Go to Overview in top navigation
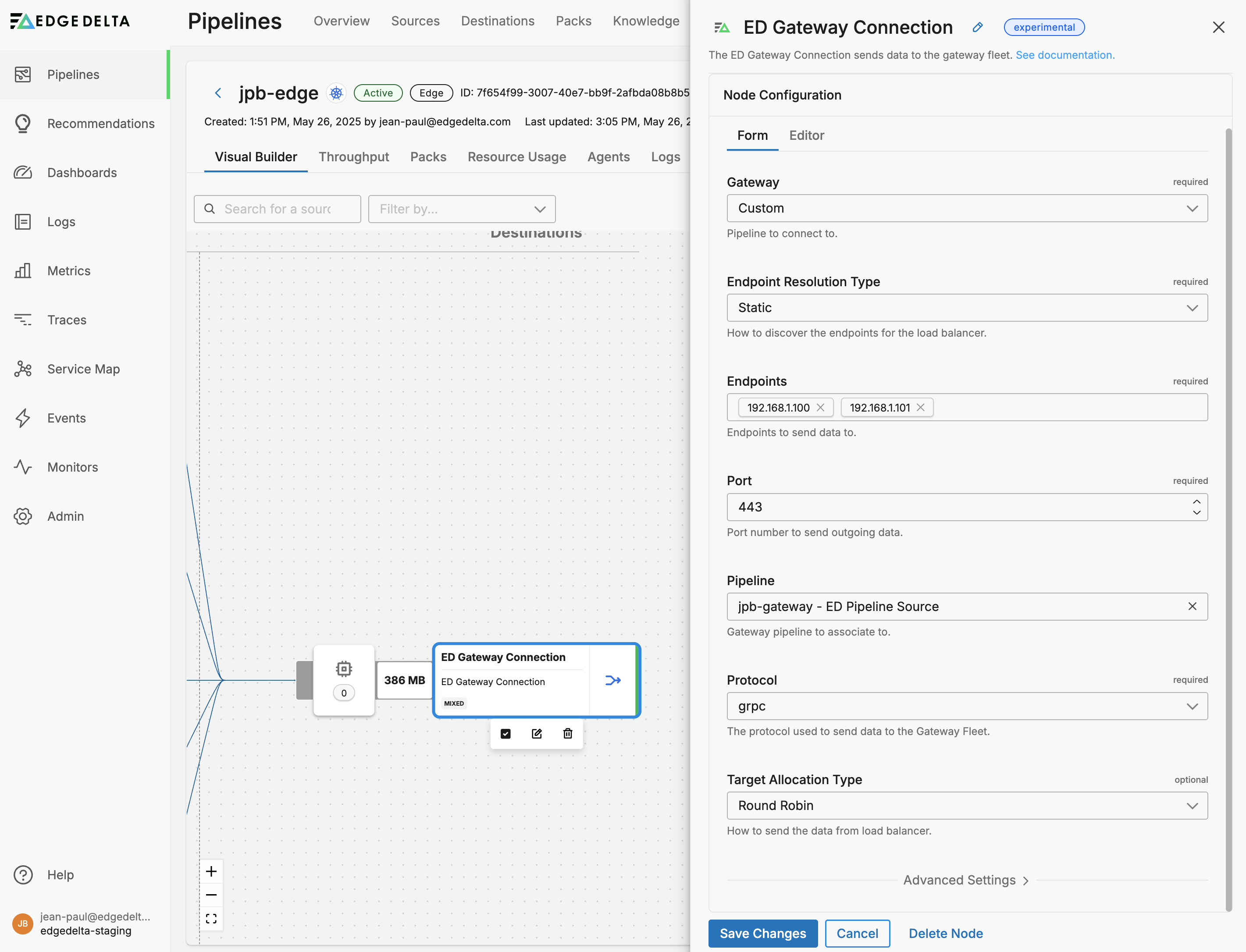Viewport: 1246px width, 952px height. 341,21
